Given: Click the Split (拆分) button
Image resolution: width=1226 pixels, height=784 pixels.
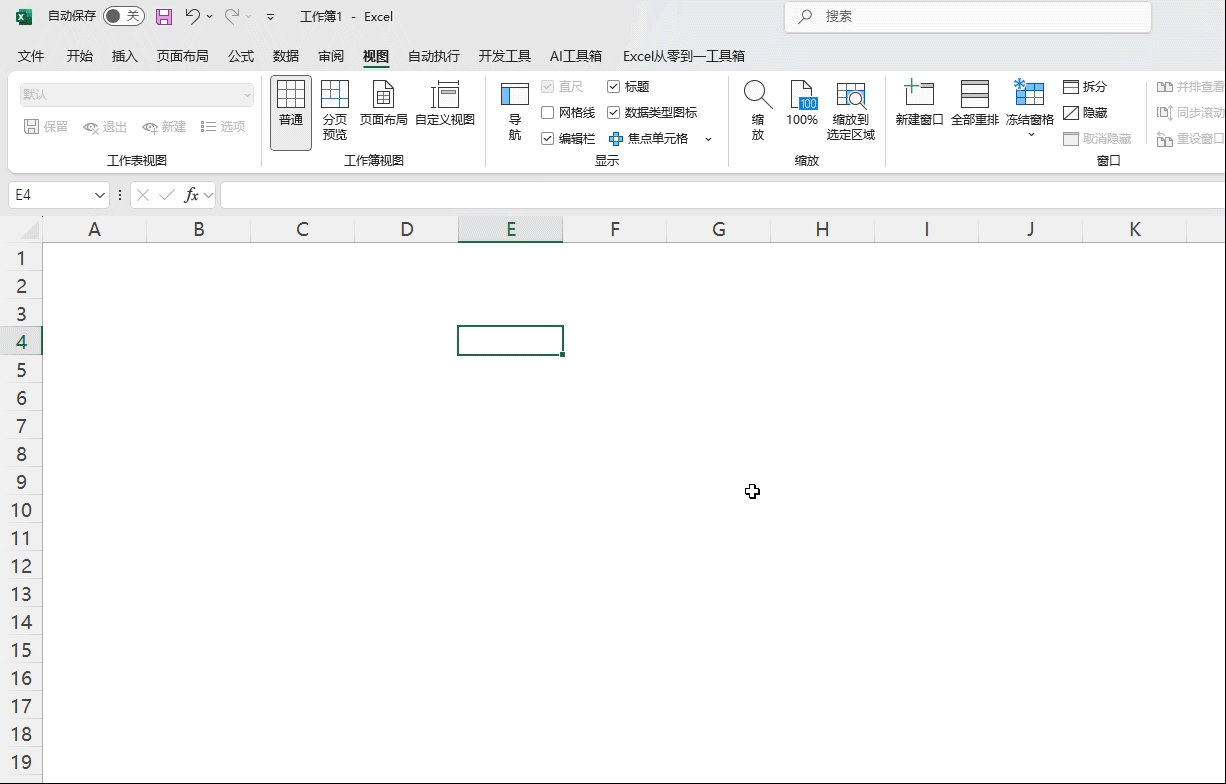Looking at the screenshot, I should pyautogui.click(x=1085, y=87).
